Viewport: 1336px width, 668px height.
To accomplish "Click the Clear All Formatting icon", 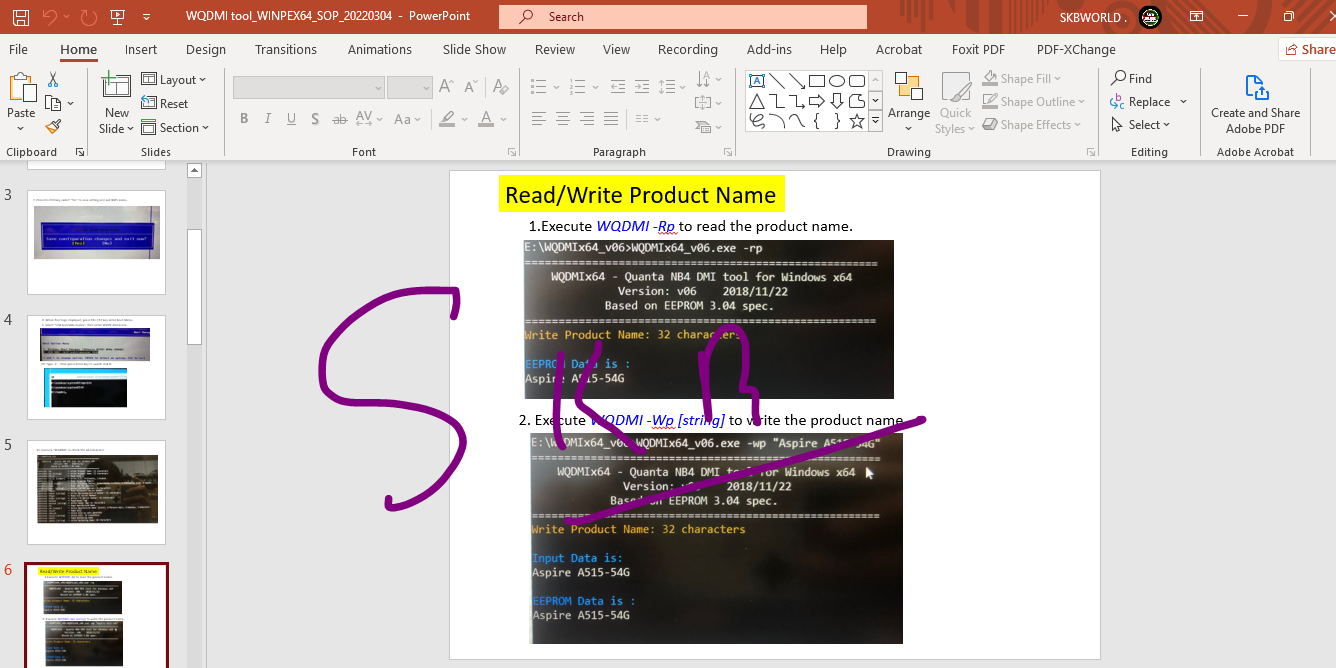I will pyautogui.click(x=500, y=88).
